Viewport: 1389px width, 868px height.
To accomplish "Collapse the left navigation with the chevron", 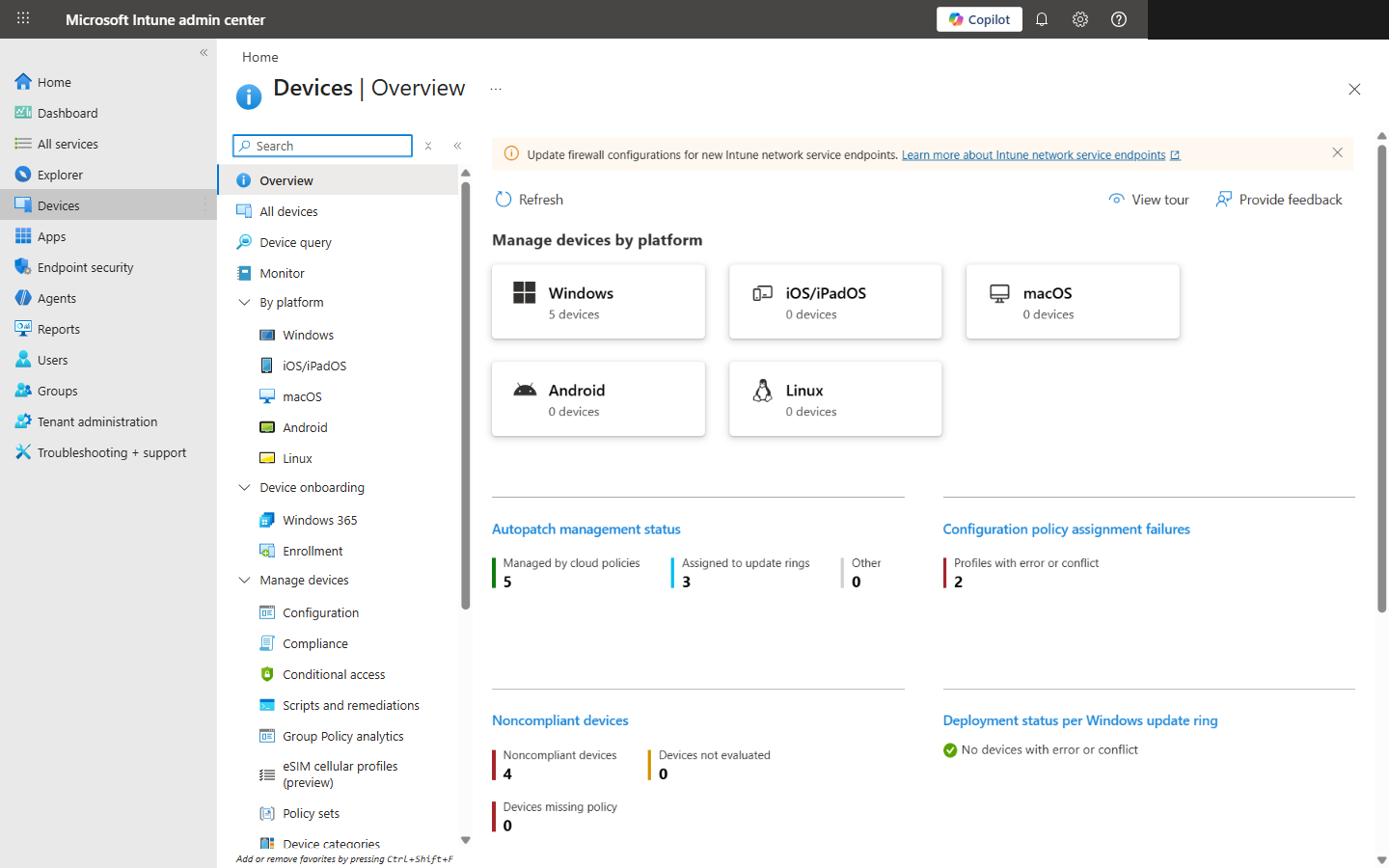I will pos(203,53).
